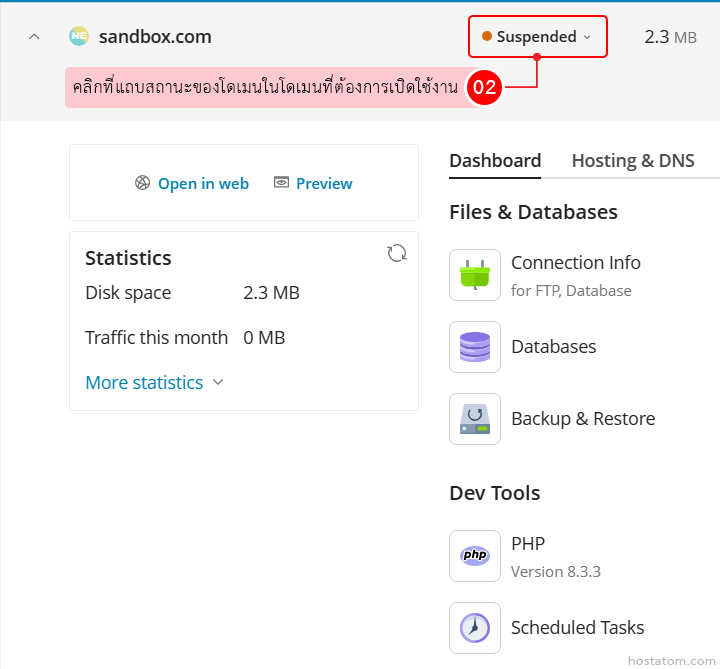Click the Backup & Restore drive icon
Screen dimensions: 720x669
coord(475,419)
